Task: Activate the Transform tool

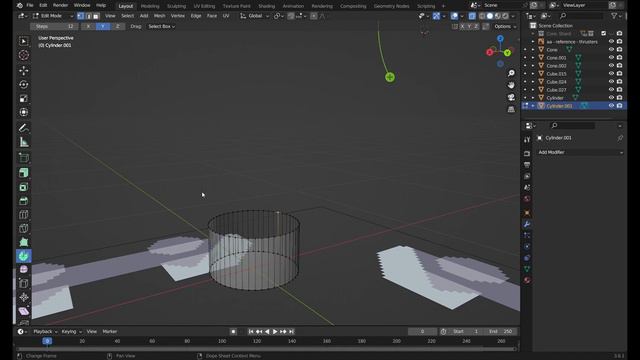Action: 24,112
